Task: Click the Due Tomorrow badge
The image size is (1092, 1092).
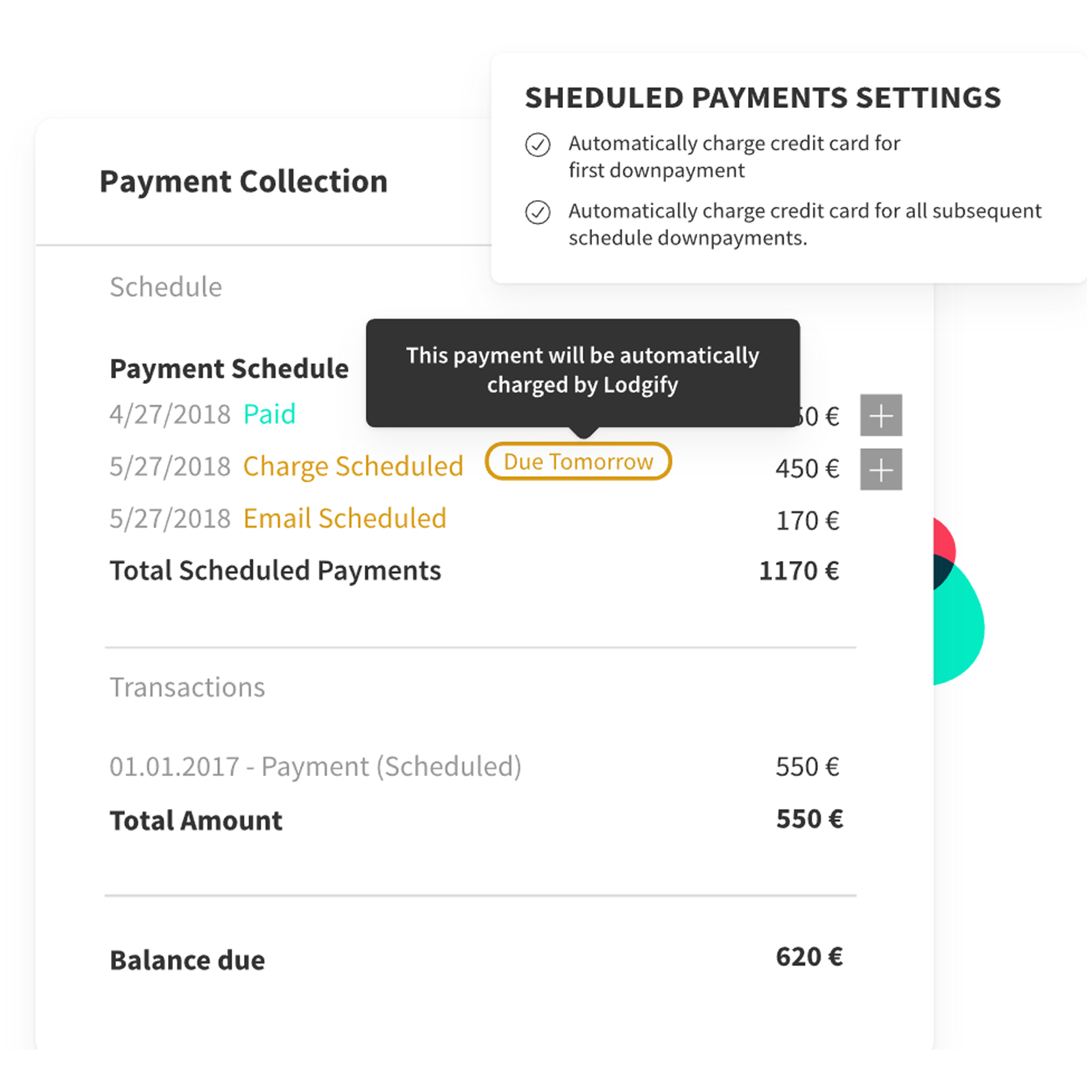Action: (x=578, y=462)
